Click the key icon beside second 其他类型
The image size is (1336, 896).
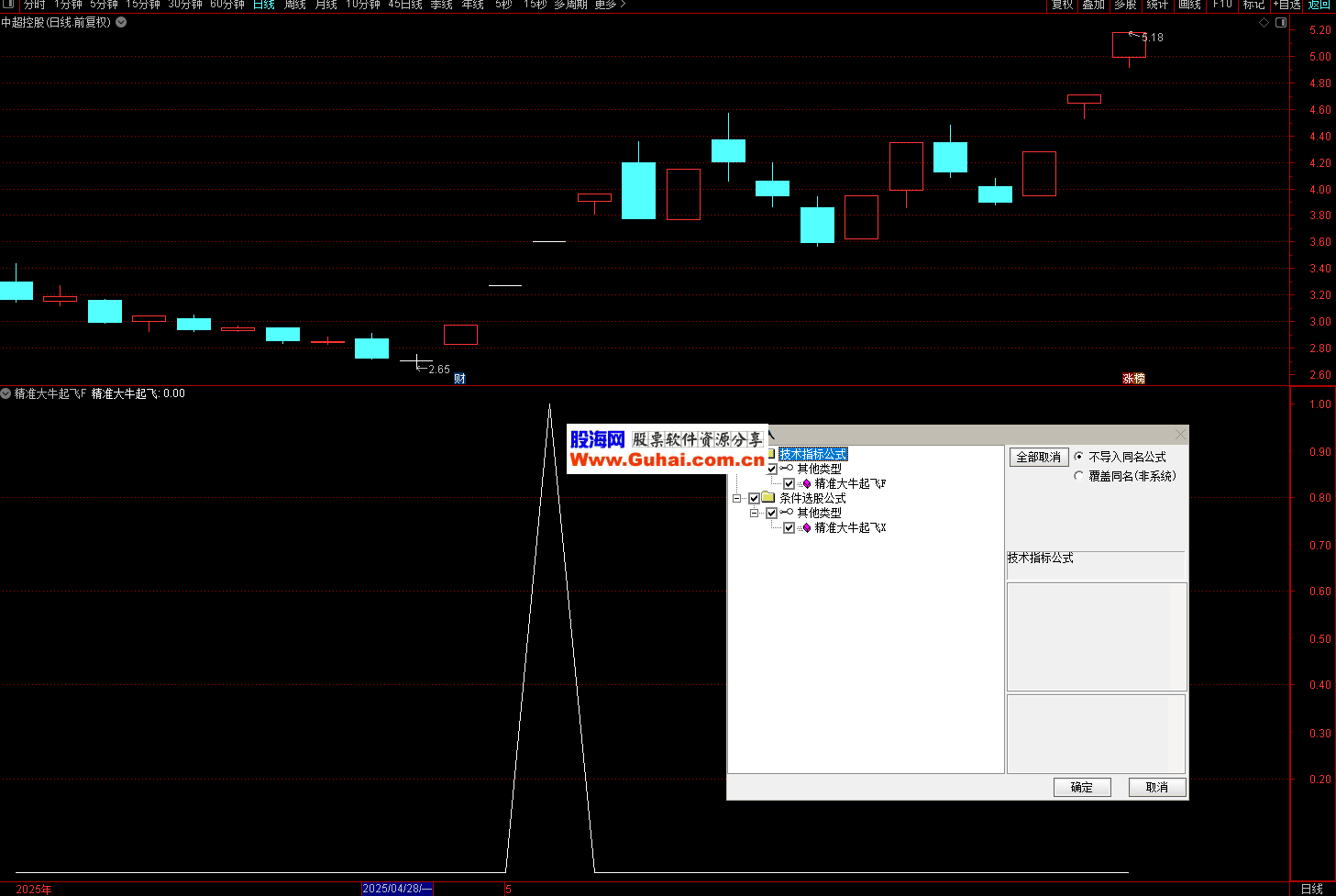click(x=787, y=513)
